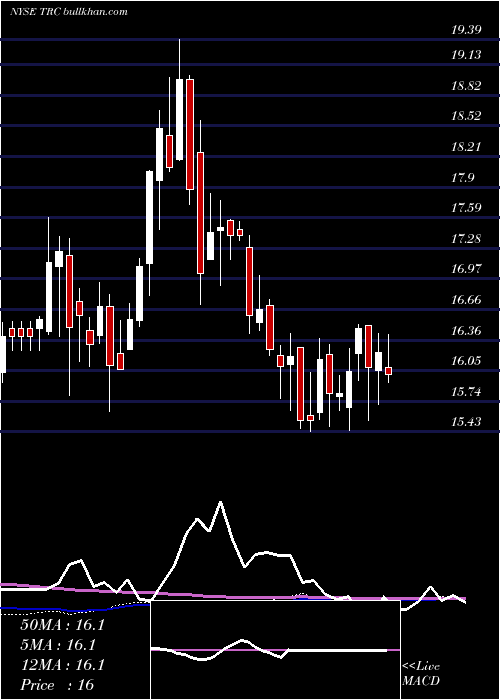Screen dimensions: 500x700
Task: Click the 19.13 price axis label
Action: tap(466, 55)
